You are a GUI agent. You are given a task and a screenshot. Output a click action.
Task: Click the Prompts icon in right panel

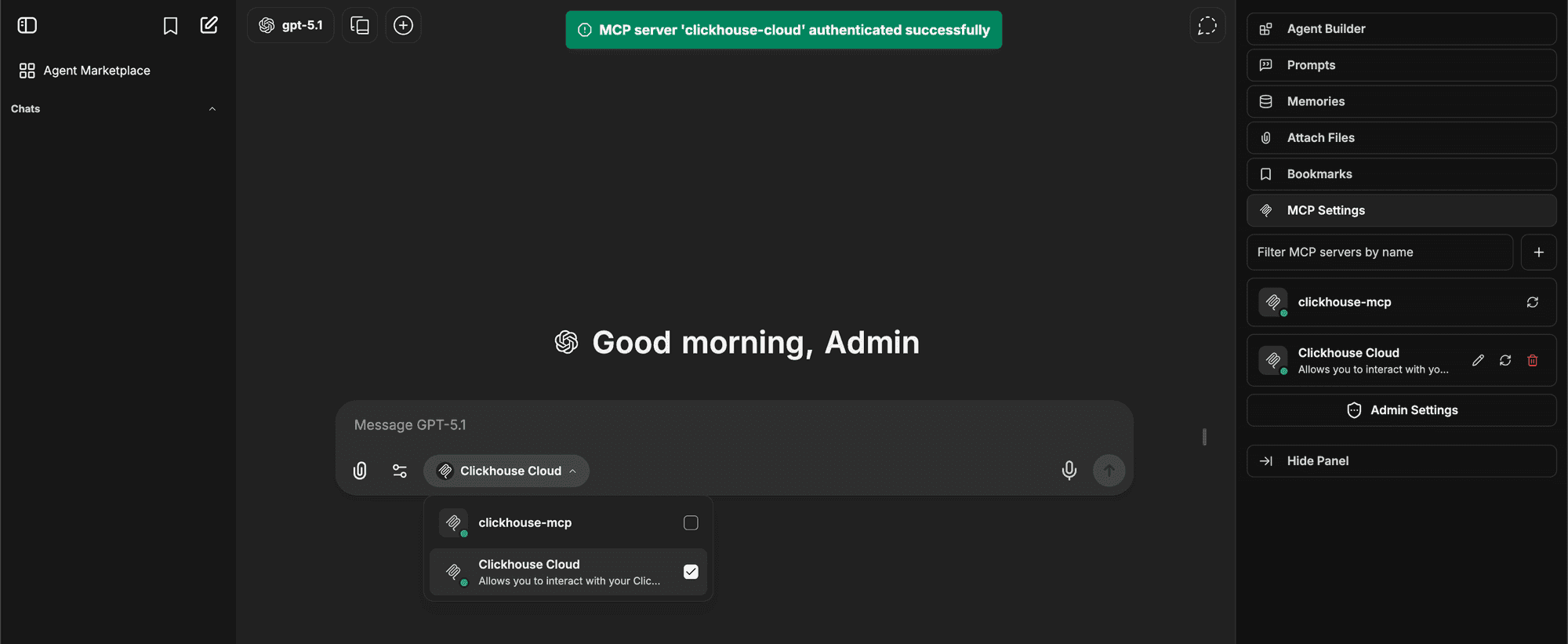click(x=1265, y=65)
